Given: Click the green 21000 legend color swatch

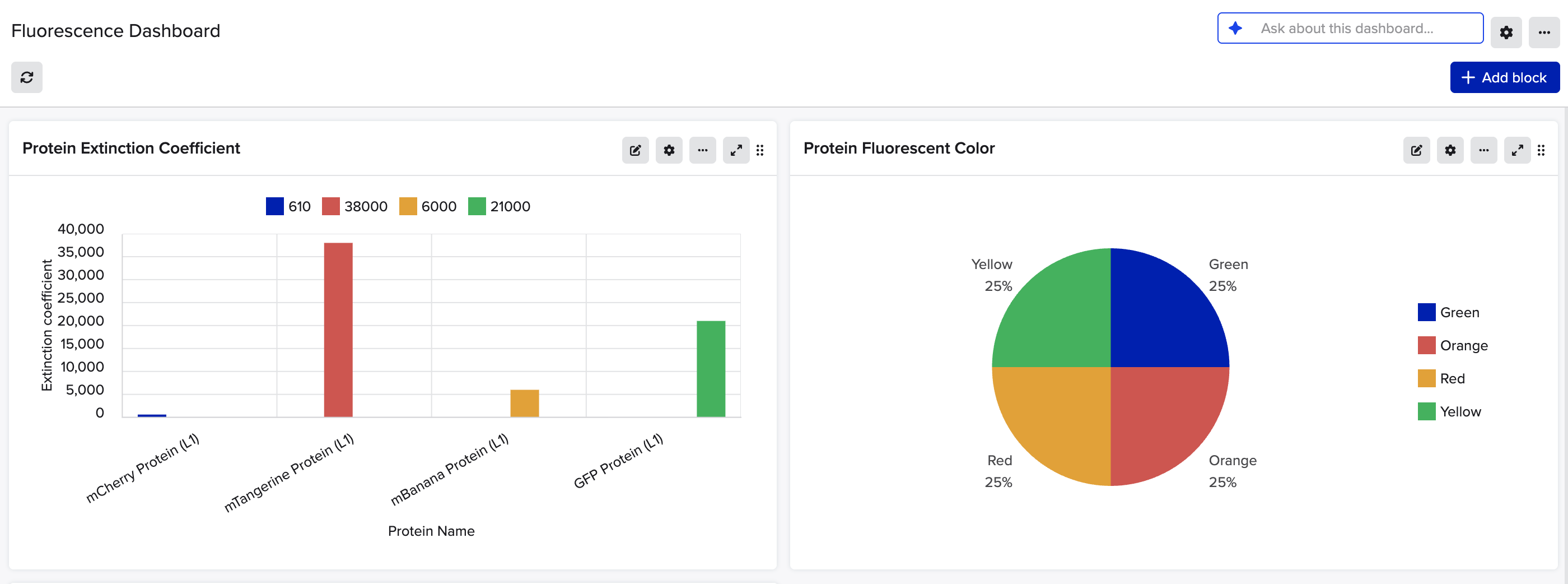Looking at the screenshot, I should [477, 206].
